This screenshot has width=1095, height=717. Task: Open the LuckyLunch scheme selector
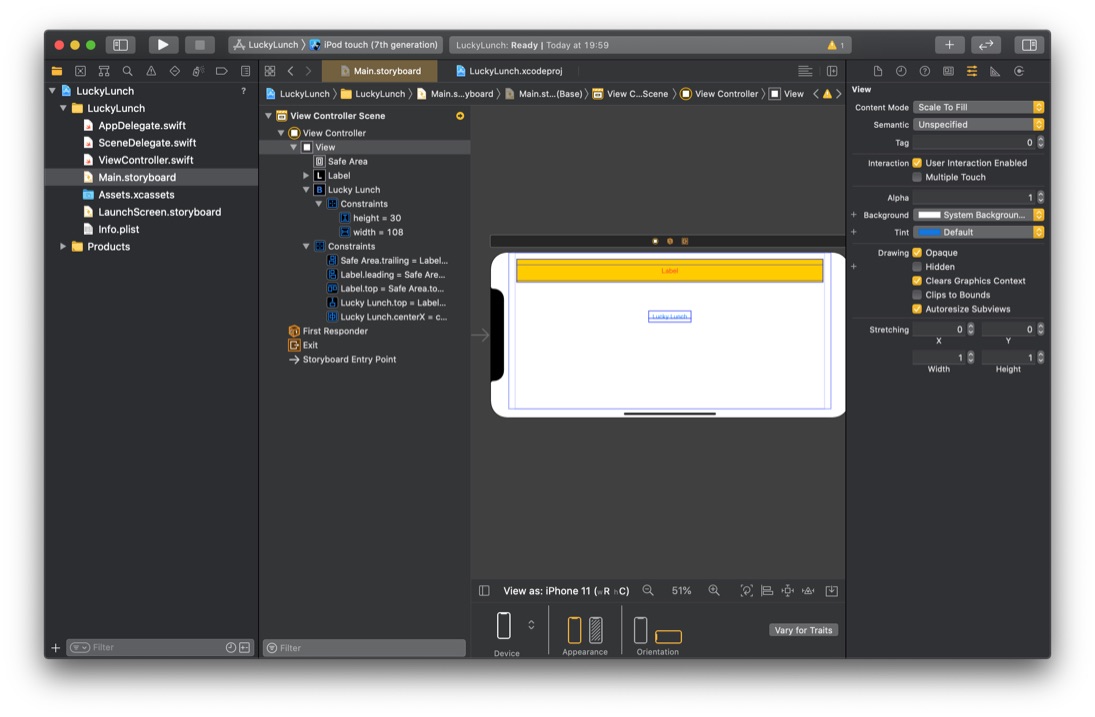[x=265, y=45]
